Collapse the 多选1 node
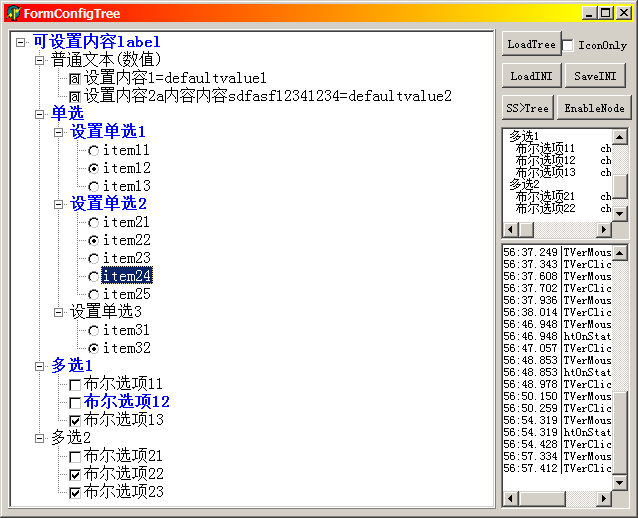This screenshot has height=518, width=638. [x=39, y=366]
